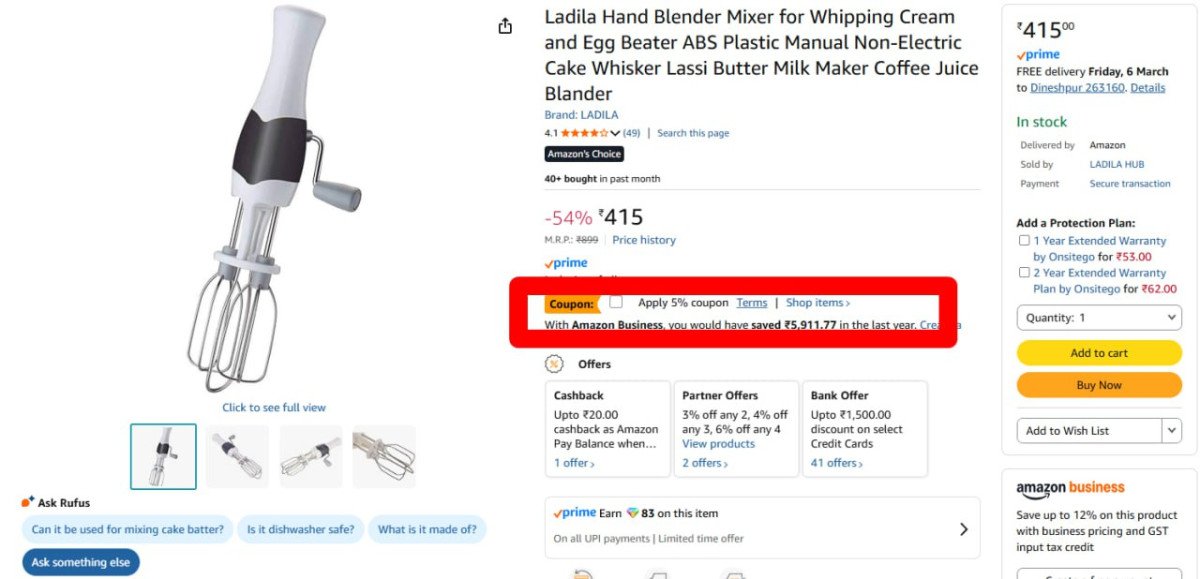Image resolution: width=1200 pixels, height=579 pixels.
Task: Check the 1 Year Extended Warranty box
Action: click(1024, 241)
